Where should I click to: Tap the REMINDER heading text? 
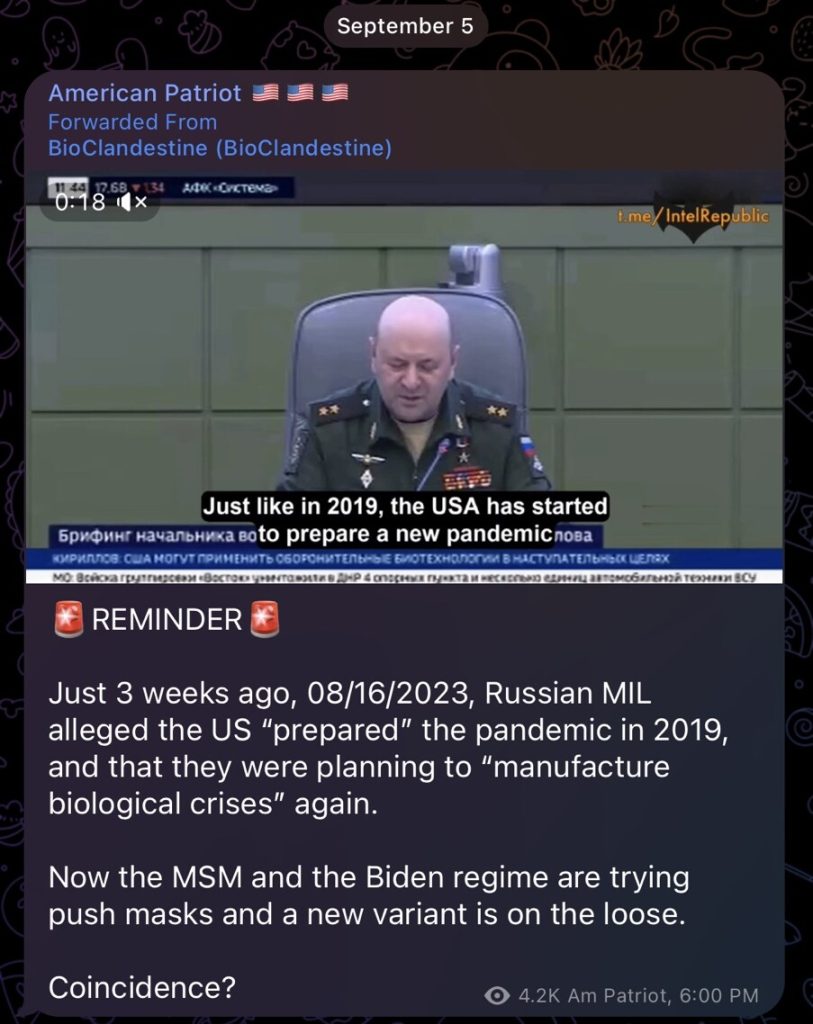[x=167, y=620]
